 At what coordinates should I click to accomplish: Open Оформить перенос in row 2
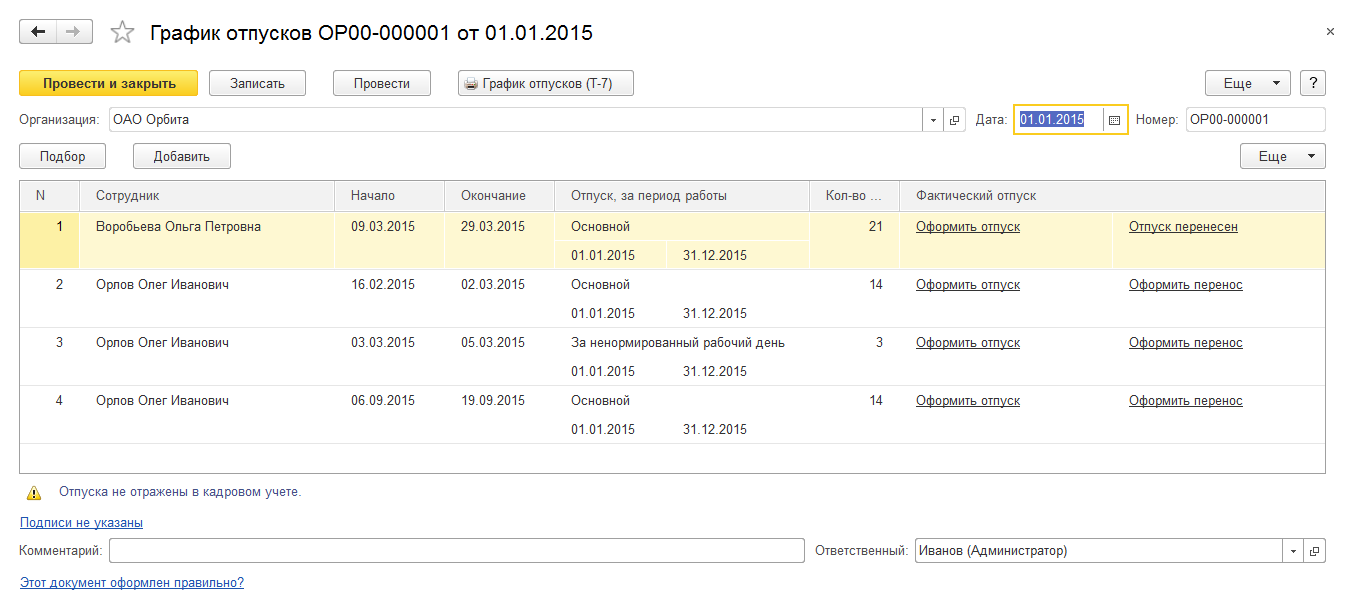(1186, 285)
